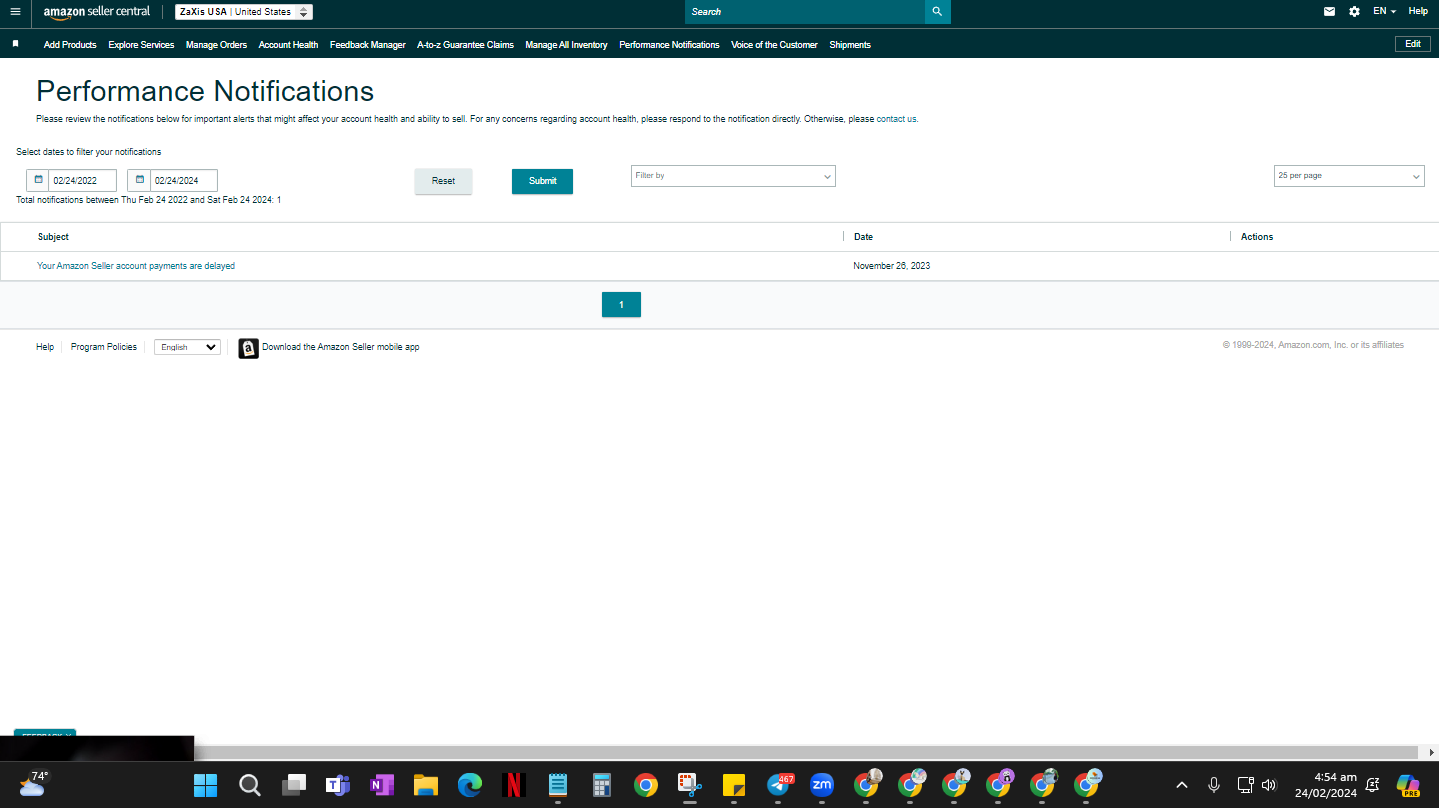Open the Windows Start menu
The image size is (1439, 808).
[x=205, y=785]
